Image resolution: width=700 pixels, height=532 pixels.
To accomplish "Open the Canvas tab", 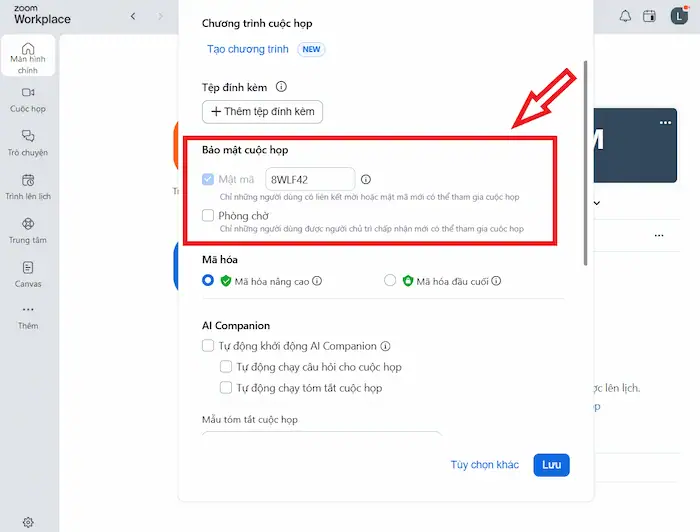I will click(28, 274).
